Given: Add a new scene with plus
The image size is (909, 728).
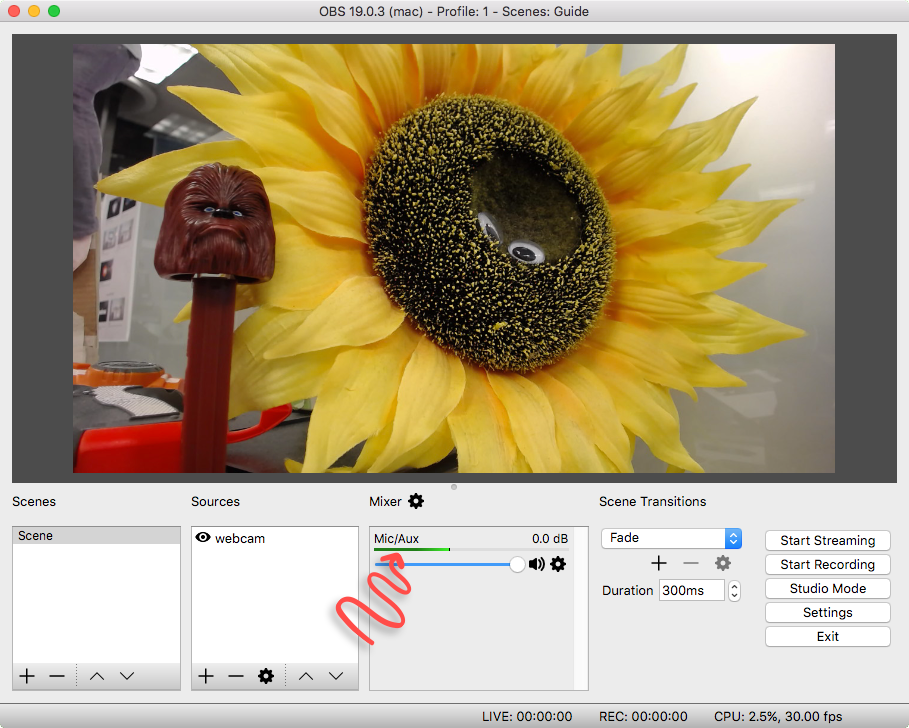Looking at the screenshot, I should [x=27, y=676].
